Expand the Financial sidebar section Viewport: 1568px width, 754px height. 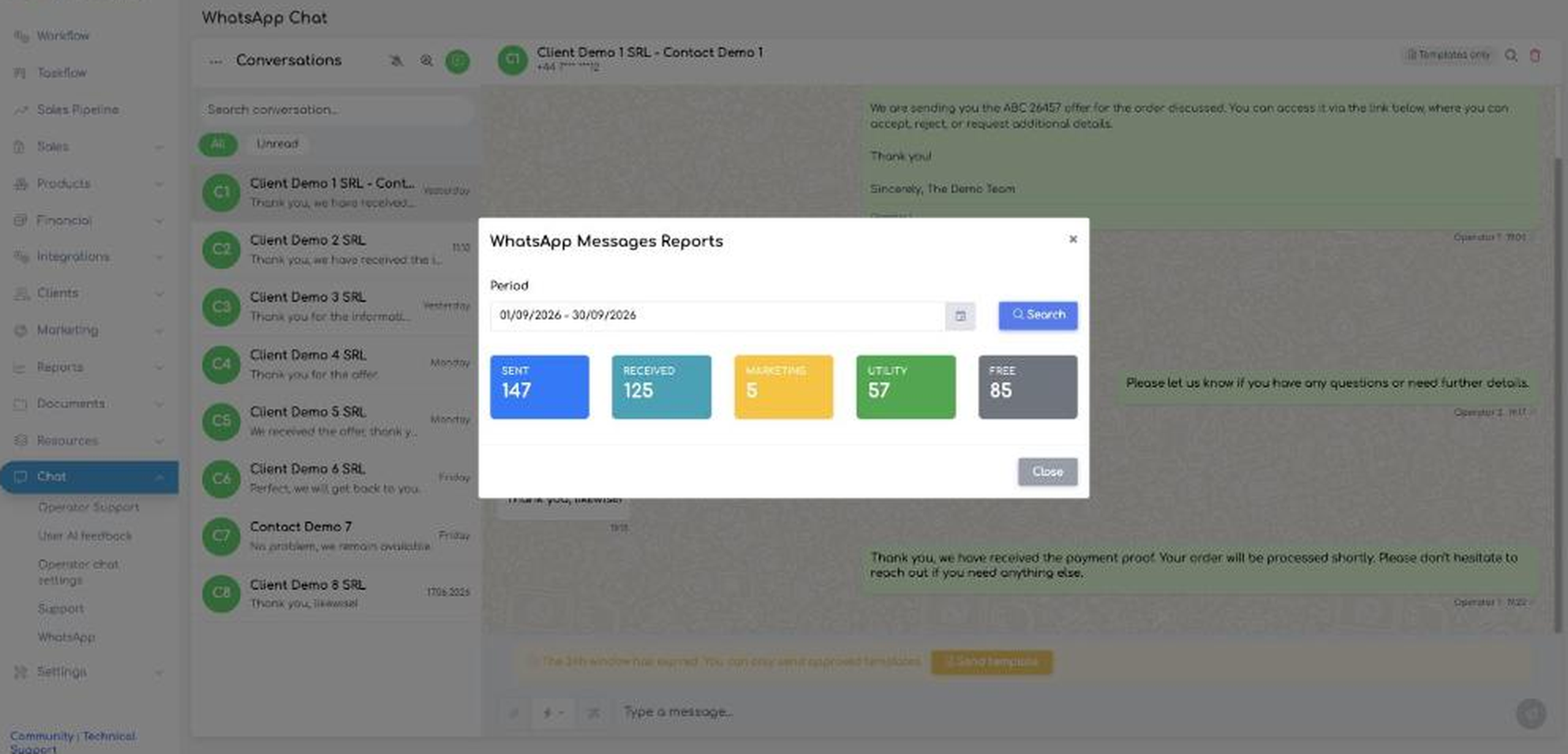[89, 221]
